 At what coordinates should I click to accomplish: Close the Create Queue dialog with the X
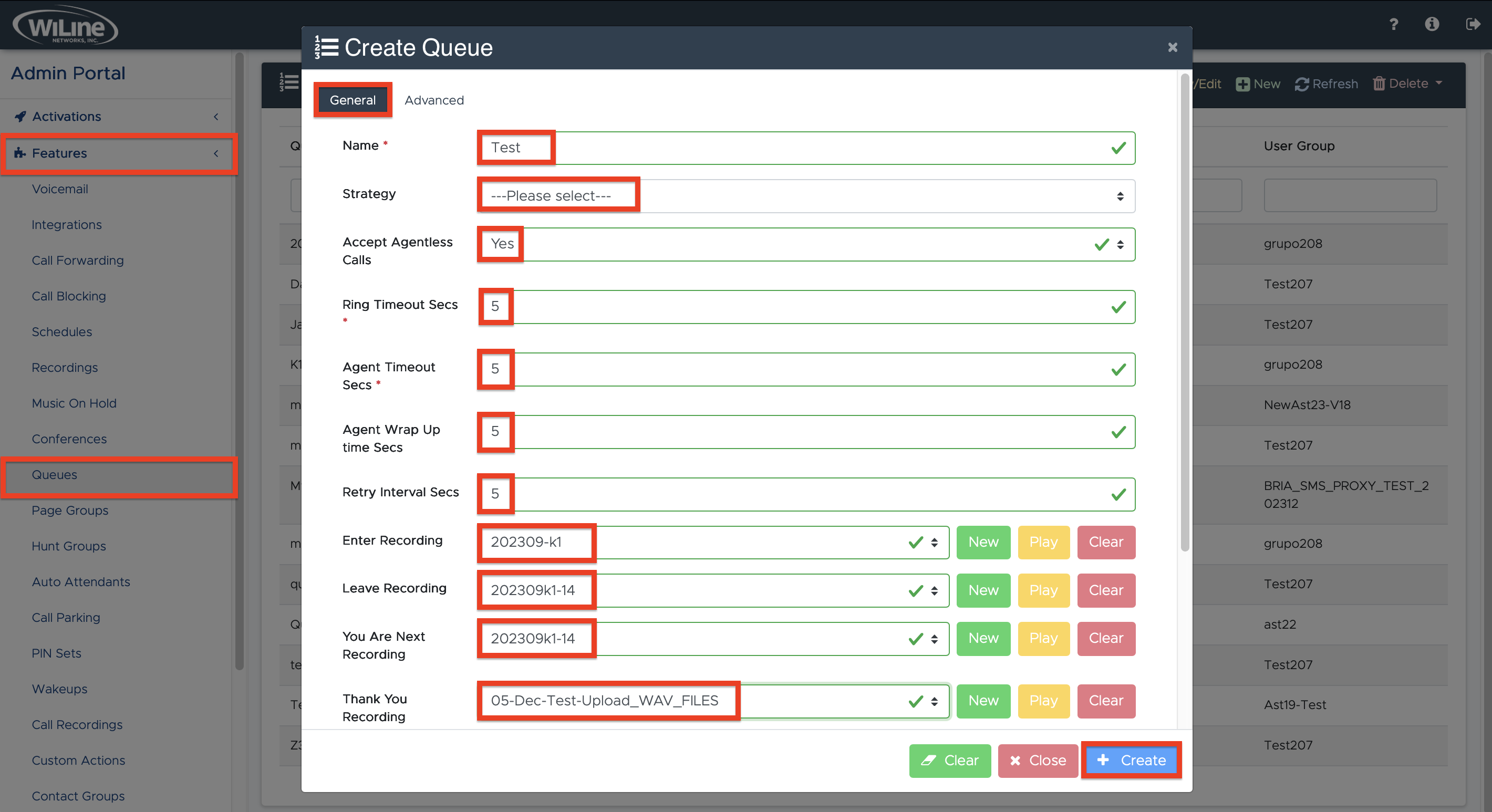1172,47
